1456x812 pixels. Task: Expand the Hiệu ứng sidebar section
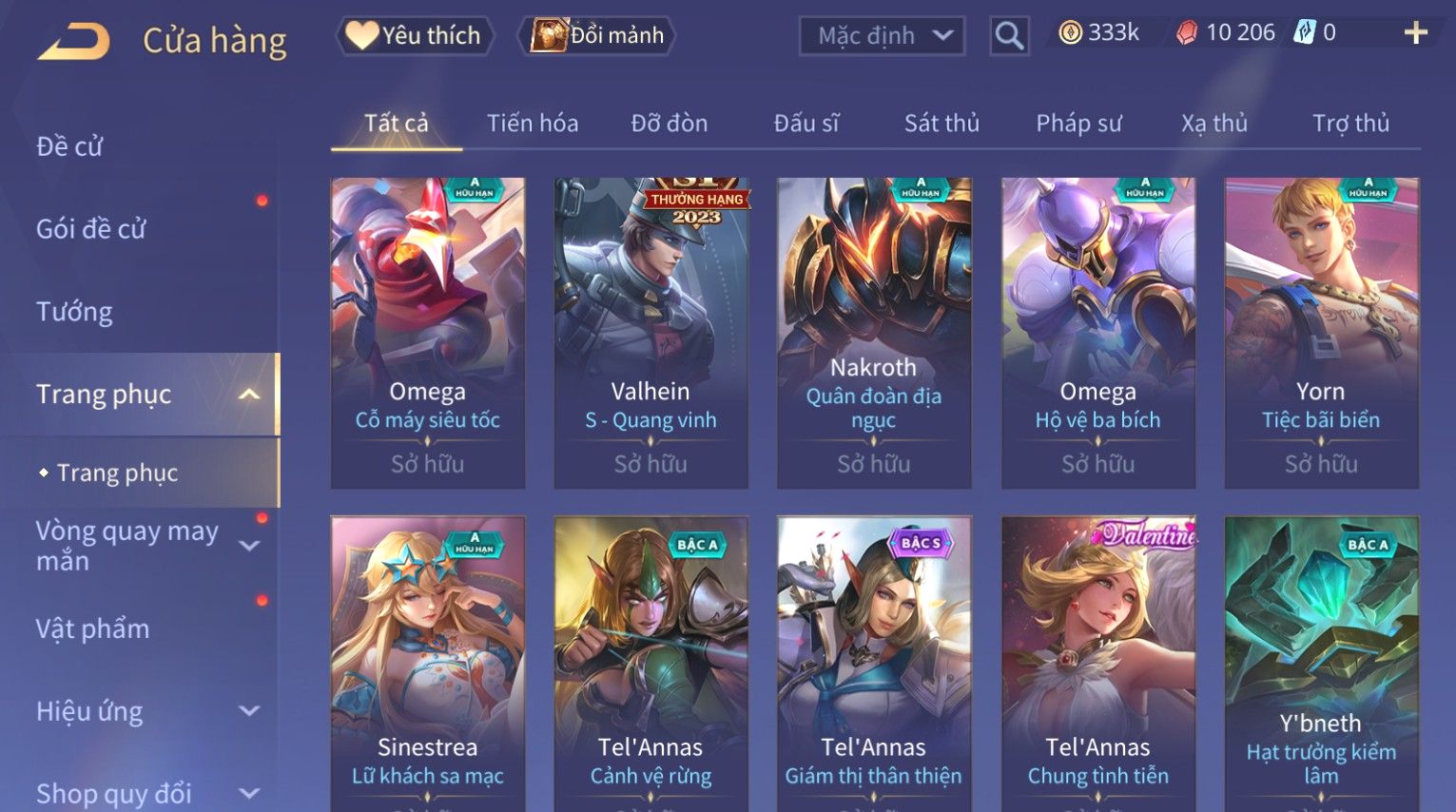249,711
